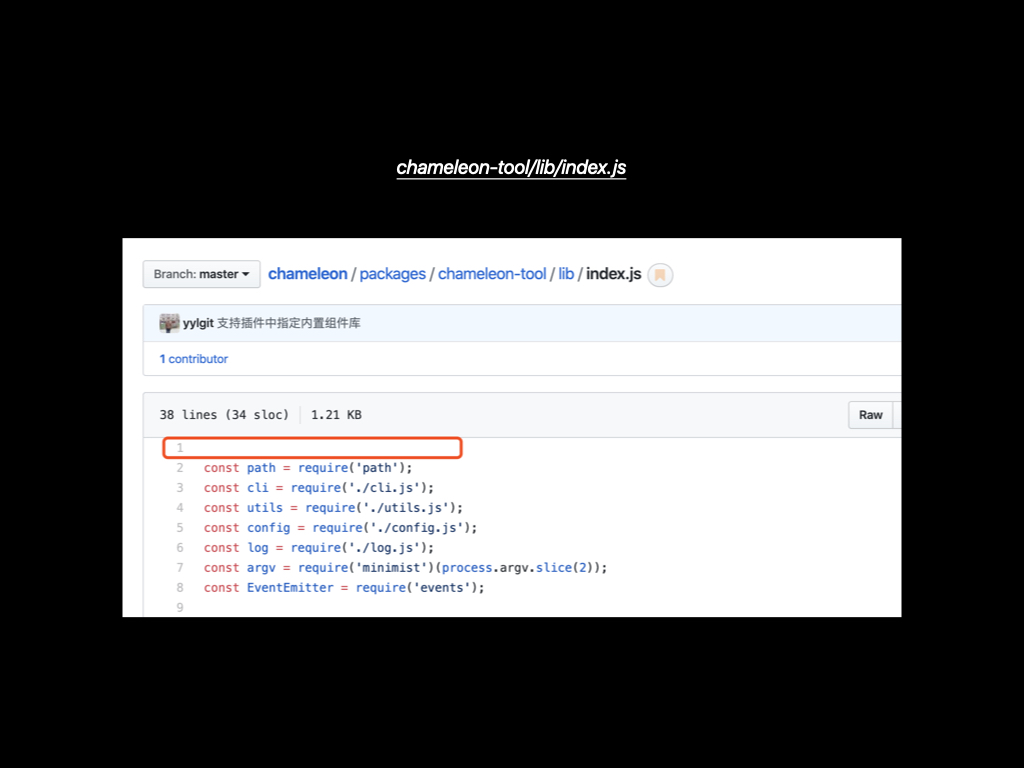Open the lib breadcrumb folder
Screen dimensions: 1024x768
coord(566,274)
